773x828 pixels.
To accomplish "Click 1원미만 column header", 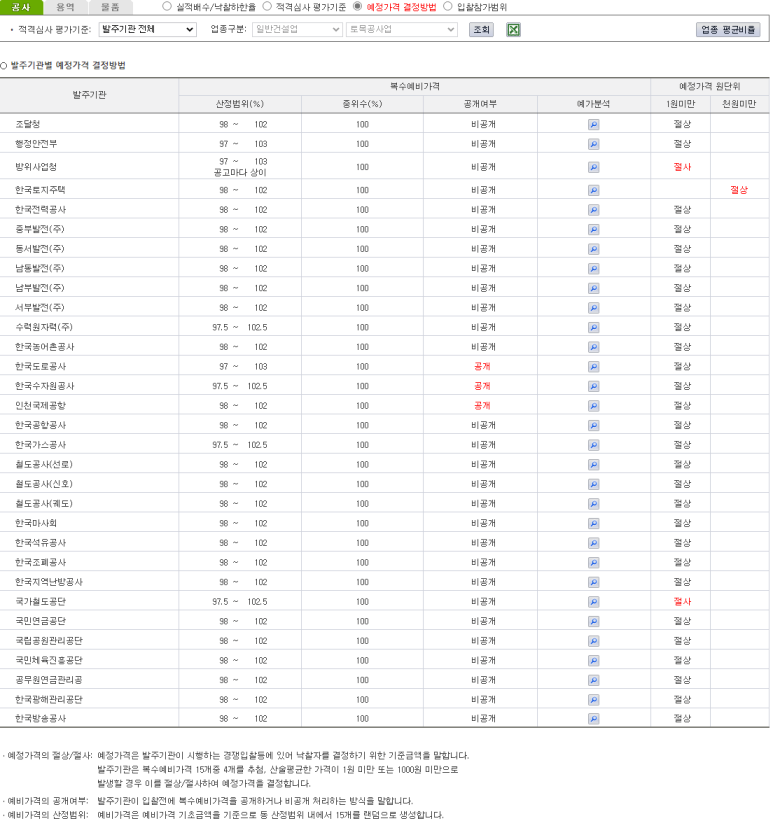I will click(x=681, y=104).
